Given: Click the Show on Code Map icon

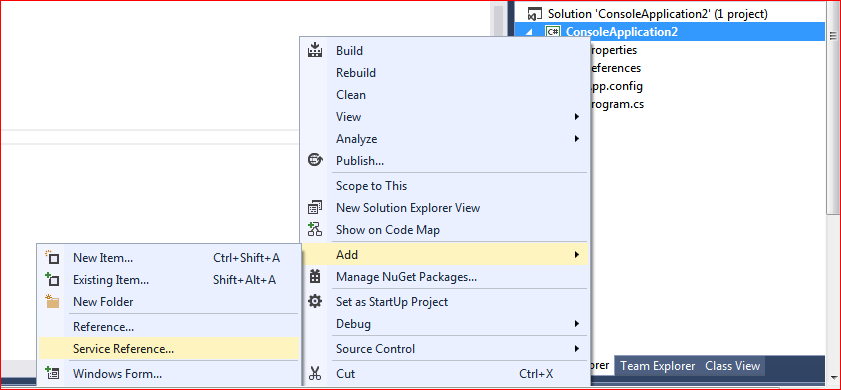Looking at the screenshot, I should (x=315, y=230).
